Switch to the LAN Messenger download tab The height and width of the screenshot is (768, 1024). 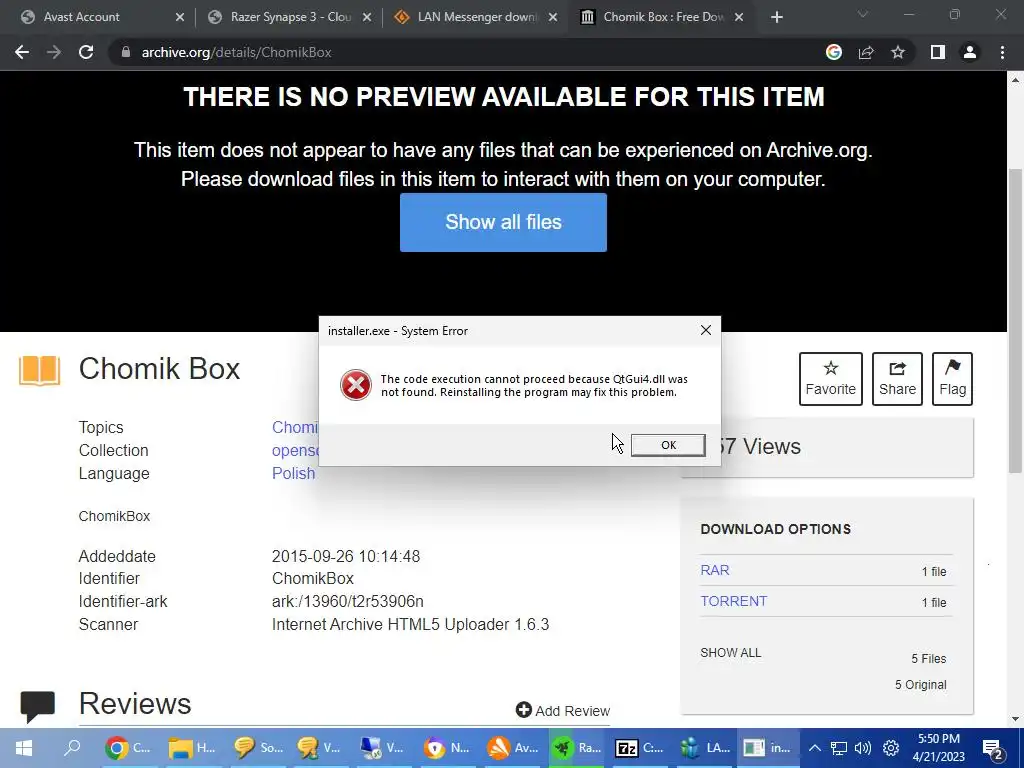pos(477,17)
